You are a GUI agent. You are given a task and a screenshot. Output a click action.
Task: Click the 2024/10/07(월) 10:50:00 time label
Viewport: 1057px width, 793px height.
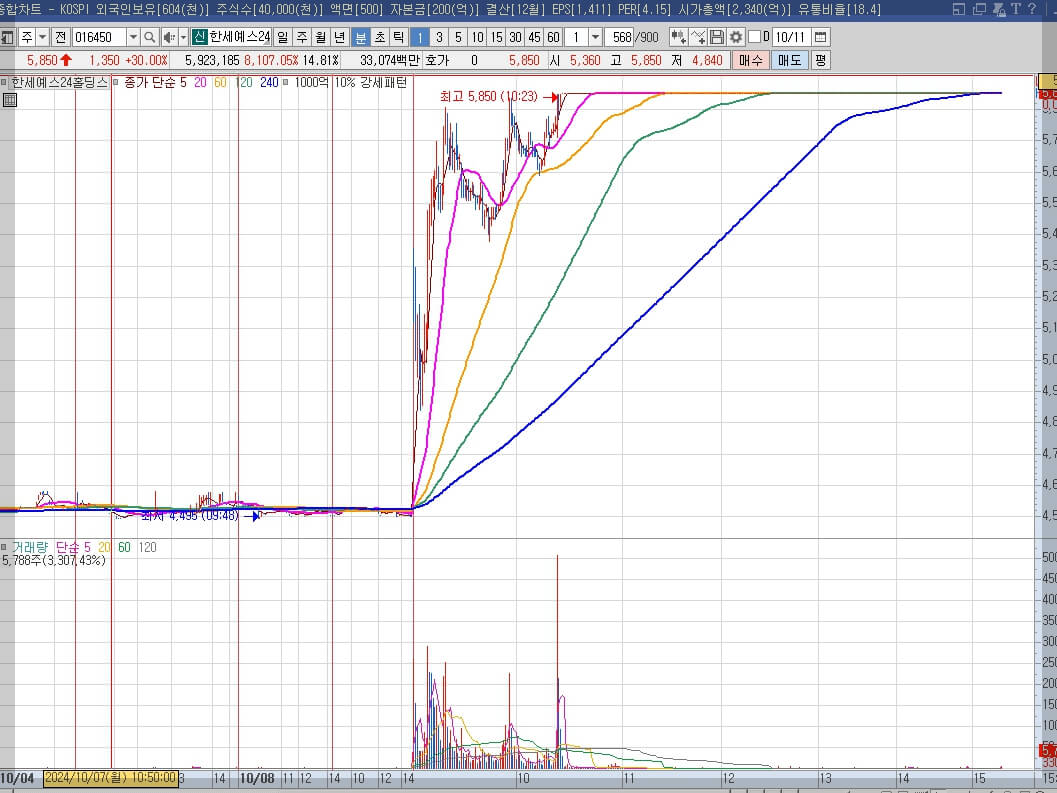(x=111, y=777)
